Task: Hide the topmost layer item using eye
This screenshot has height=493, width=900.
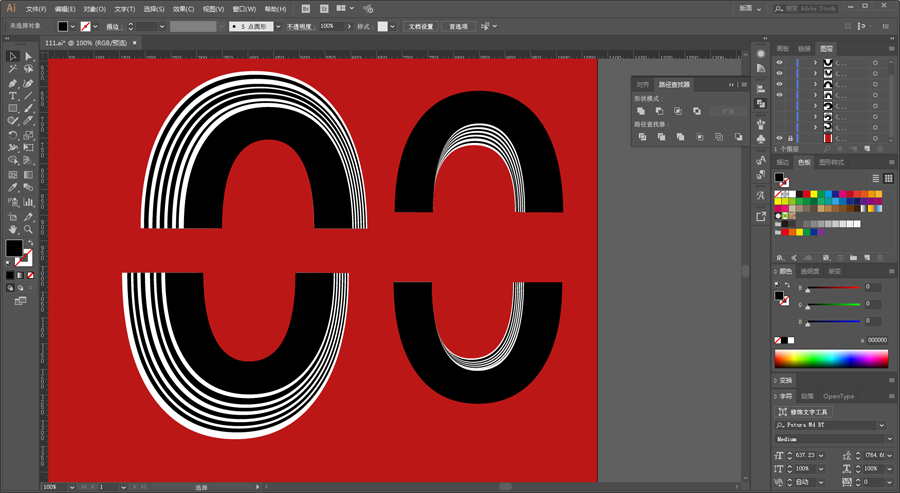Action: [779, 63]
